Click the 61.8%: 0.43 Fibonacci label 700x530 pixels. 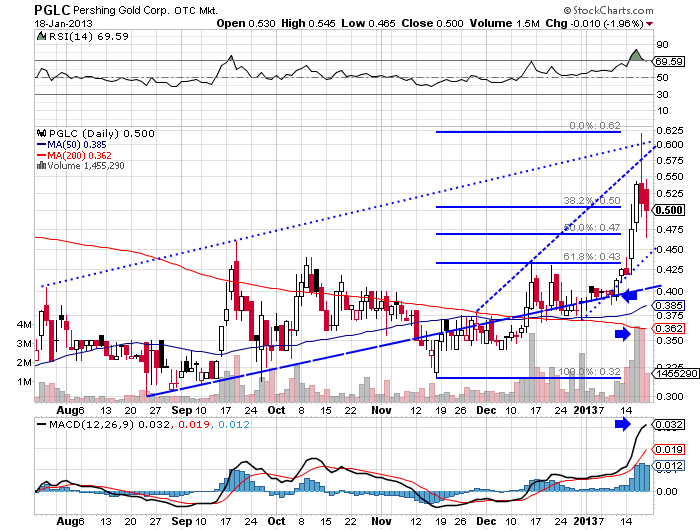pos(592,256)
